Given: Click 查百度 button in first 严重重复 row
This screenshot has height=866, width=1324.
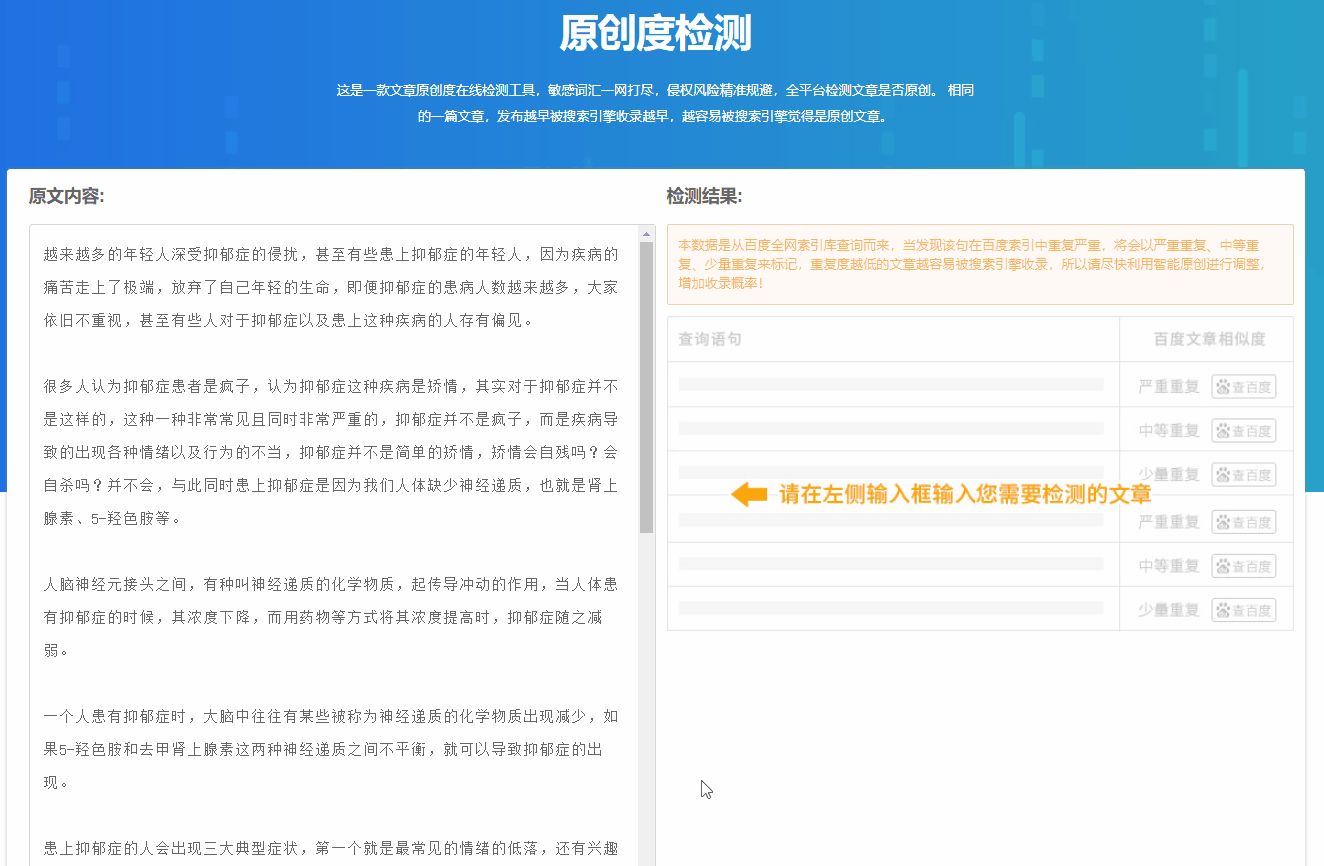Looking at the screenshot, I should pyautogui.click(x=1244, y=386).
